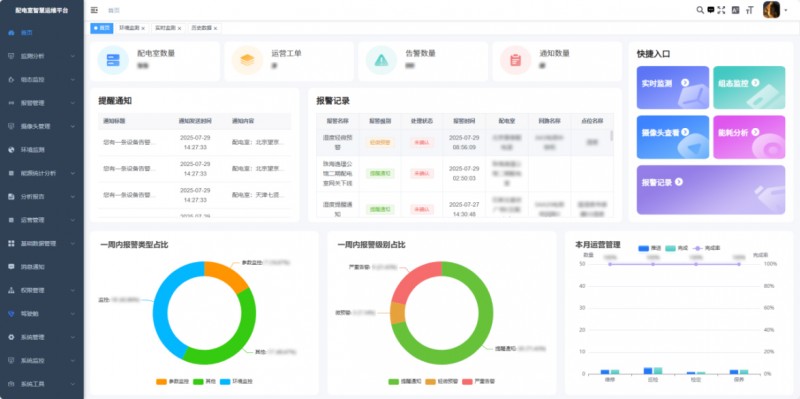Click the 配电室数量 server icon
Viewport: 800px width, 399px height.
point(113,60)
